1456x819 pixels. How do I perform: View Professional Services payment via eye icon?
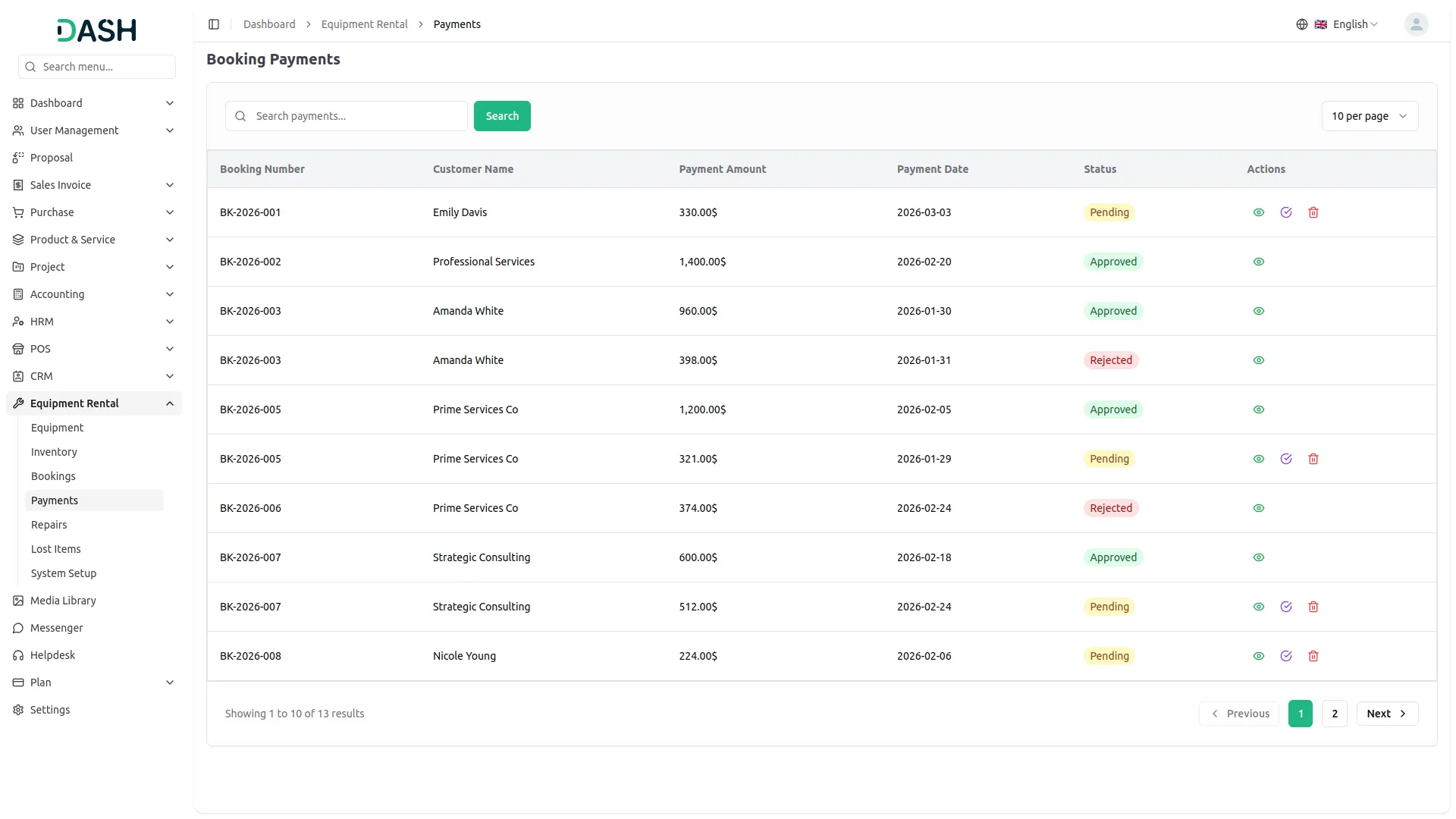[1258, 262]
